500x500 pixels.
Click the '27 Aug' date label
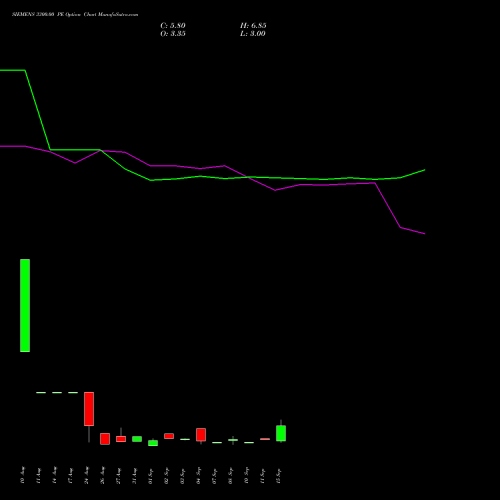point(118,476)
